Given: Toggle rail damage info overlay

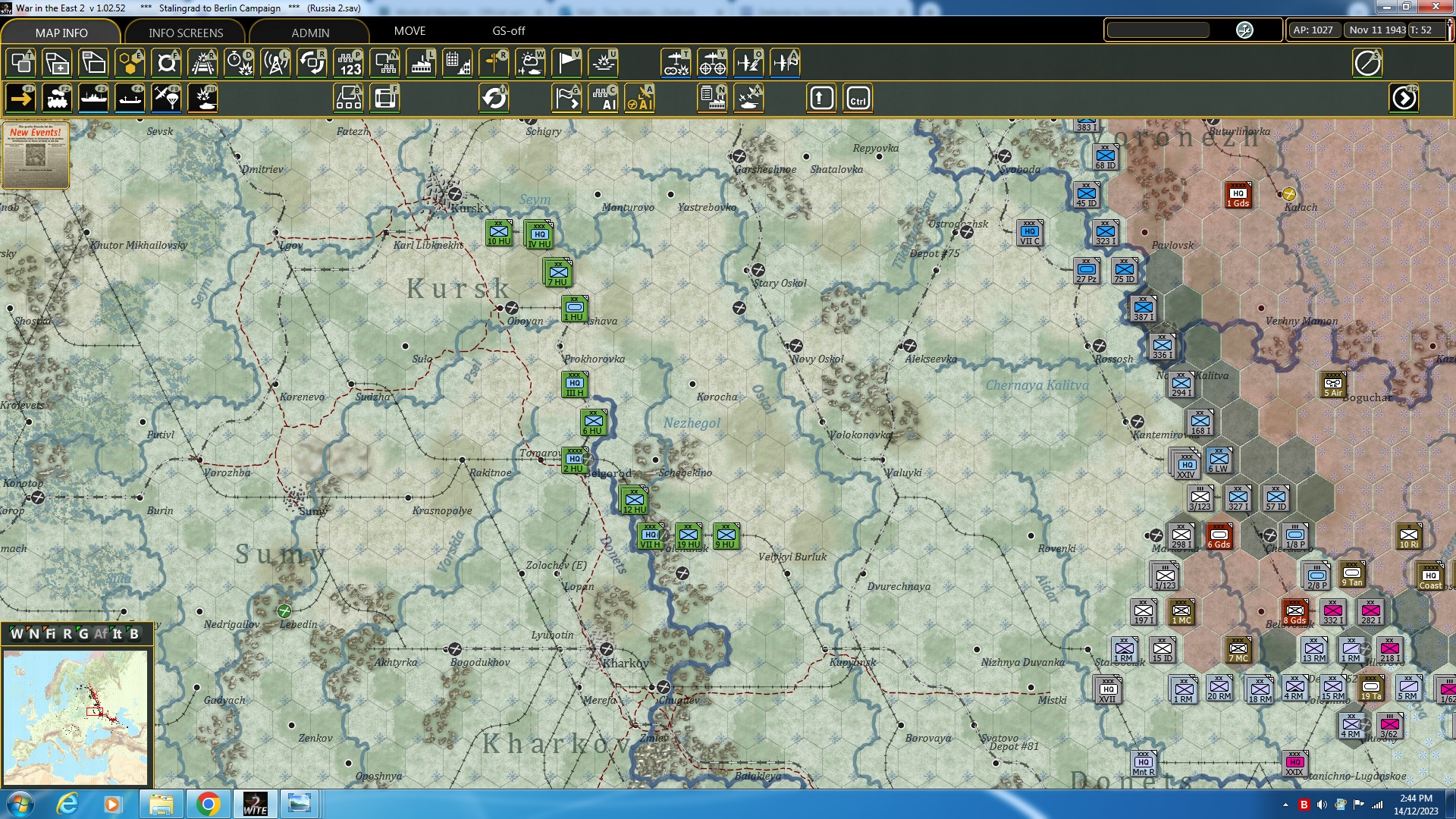Looking at the screenshot, I should coord(202,63).
